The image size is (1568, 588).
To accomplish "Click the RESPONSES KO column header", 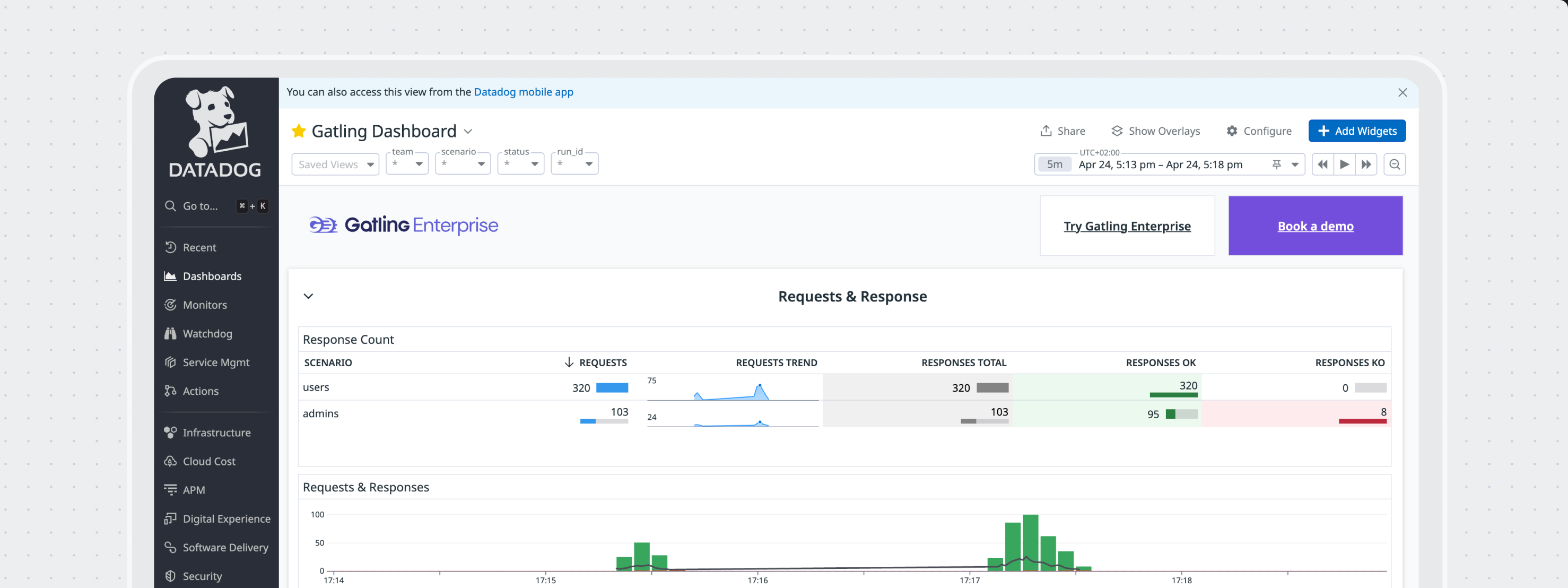I will [1349, 362].
